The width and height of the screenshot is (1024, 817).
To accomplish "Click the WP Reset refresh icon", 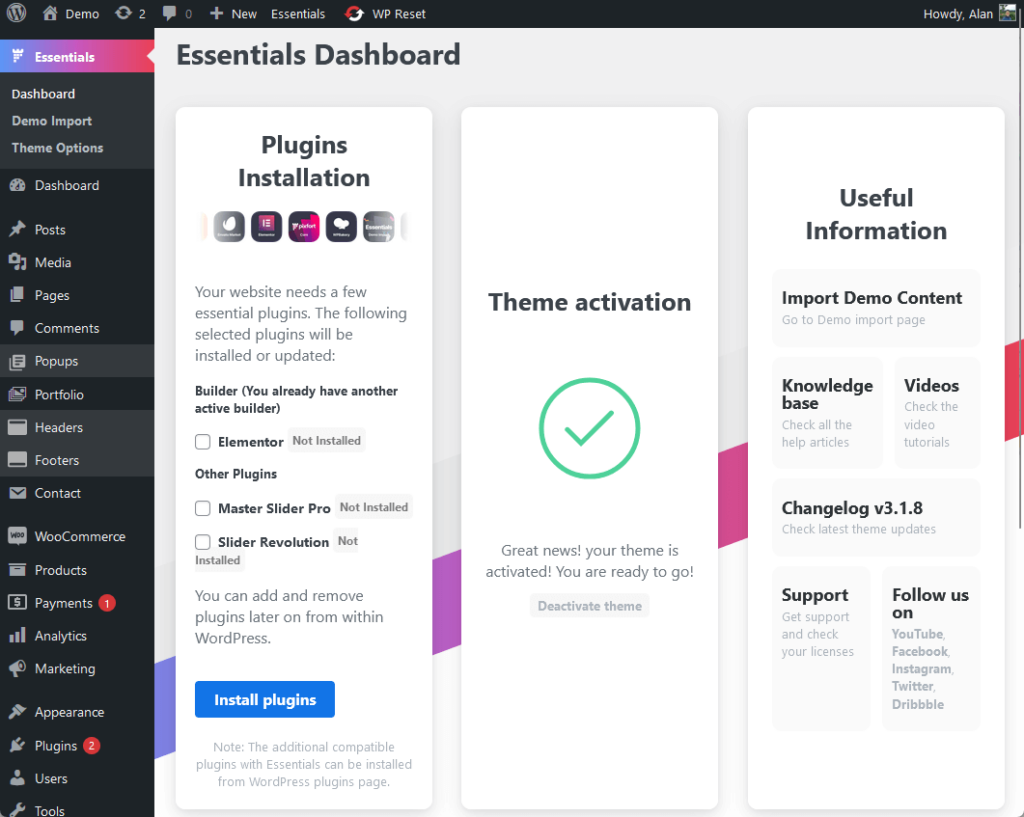I will click(354, 13).
